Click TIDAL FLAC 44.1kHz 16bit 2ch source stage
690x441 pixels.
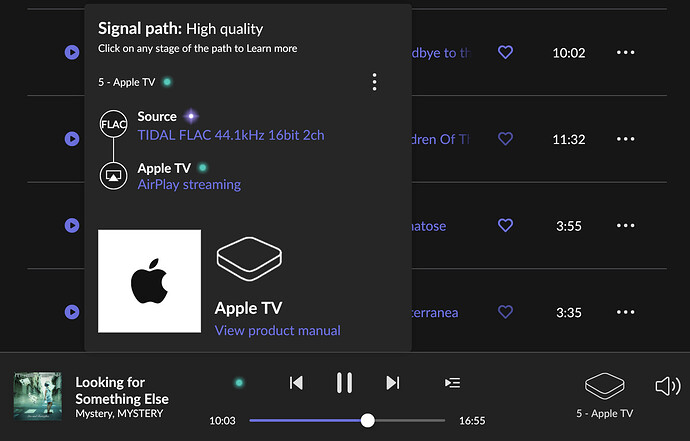(231, 135)
